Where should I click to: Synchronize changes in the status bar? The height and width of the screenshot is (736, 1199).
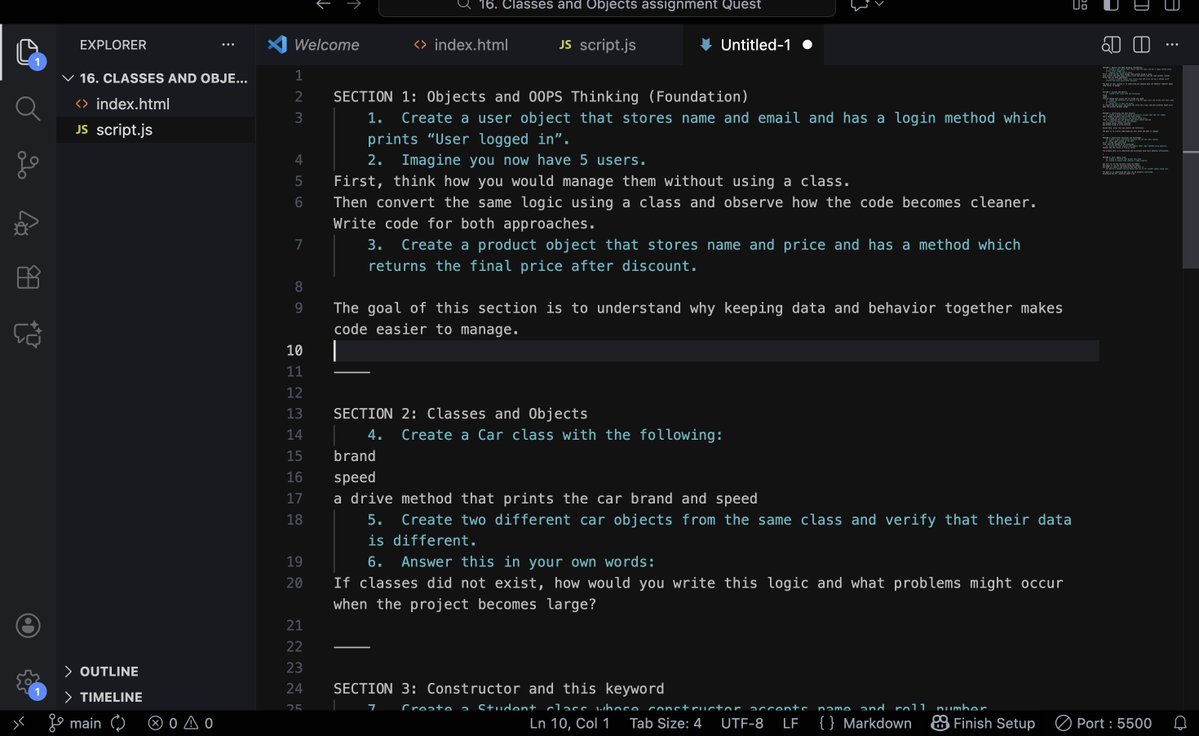(118, 723)
